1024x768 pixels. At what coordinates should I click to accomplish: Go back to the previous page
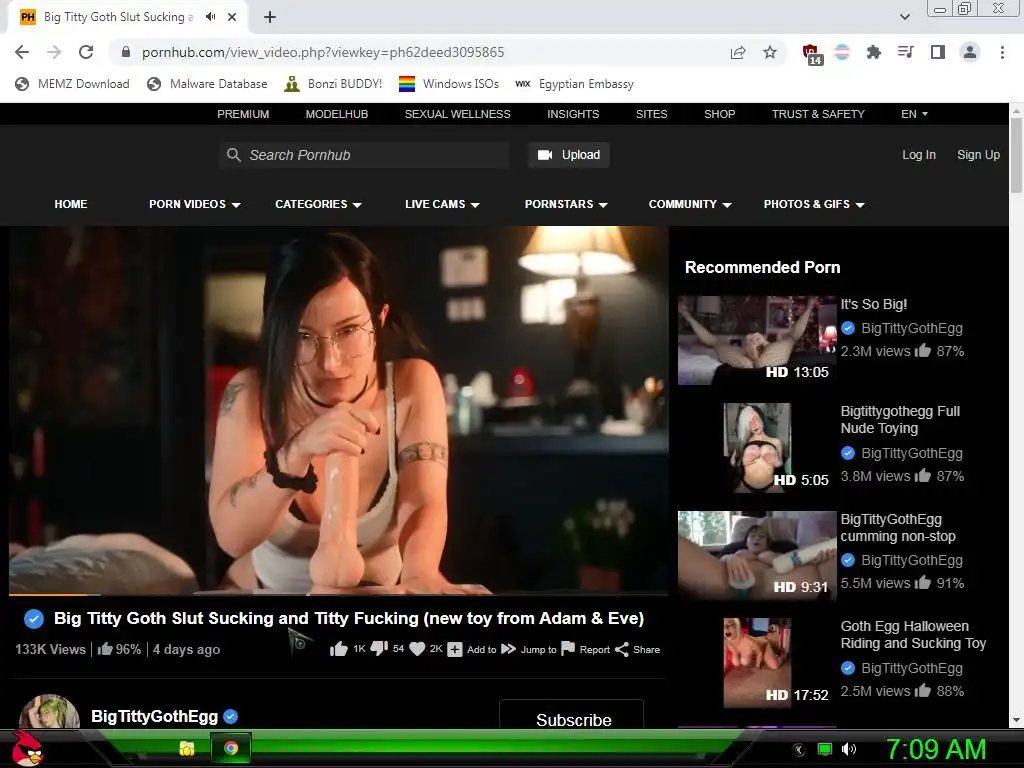tap(22, 52)
